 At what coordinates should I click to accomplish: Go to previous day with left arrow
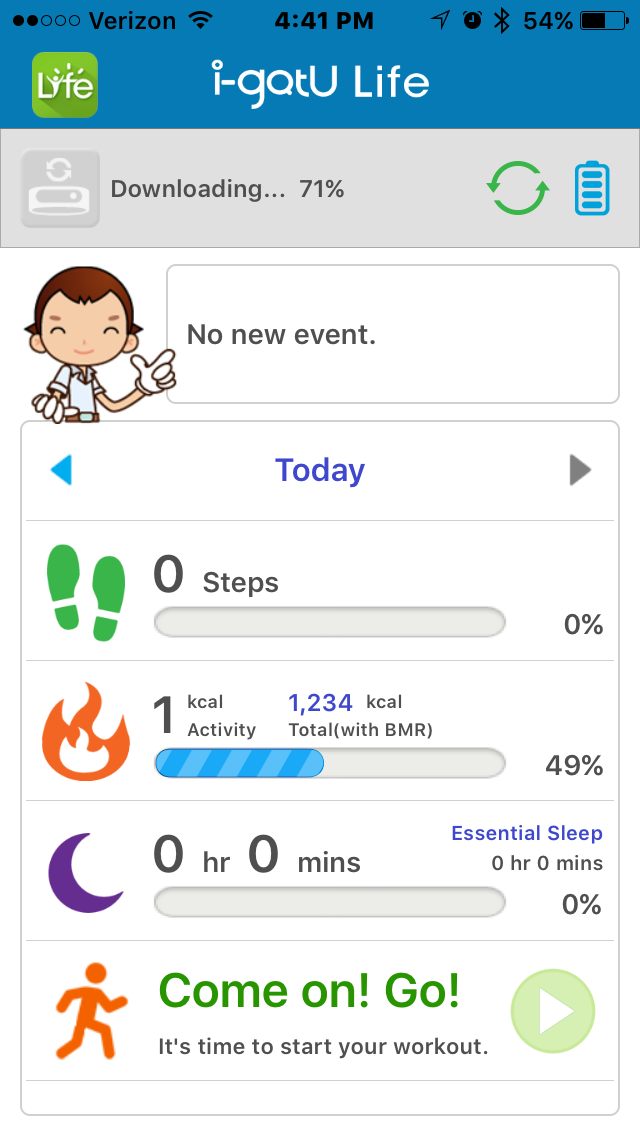(x=62, y=470)
